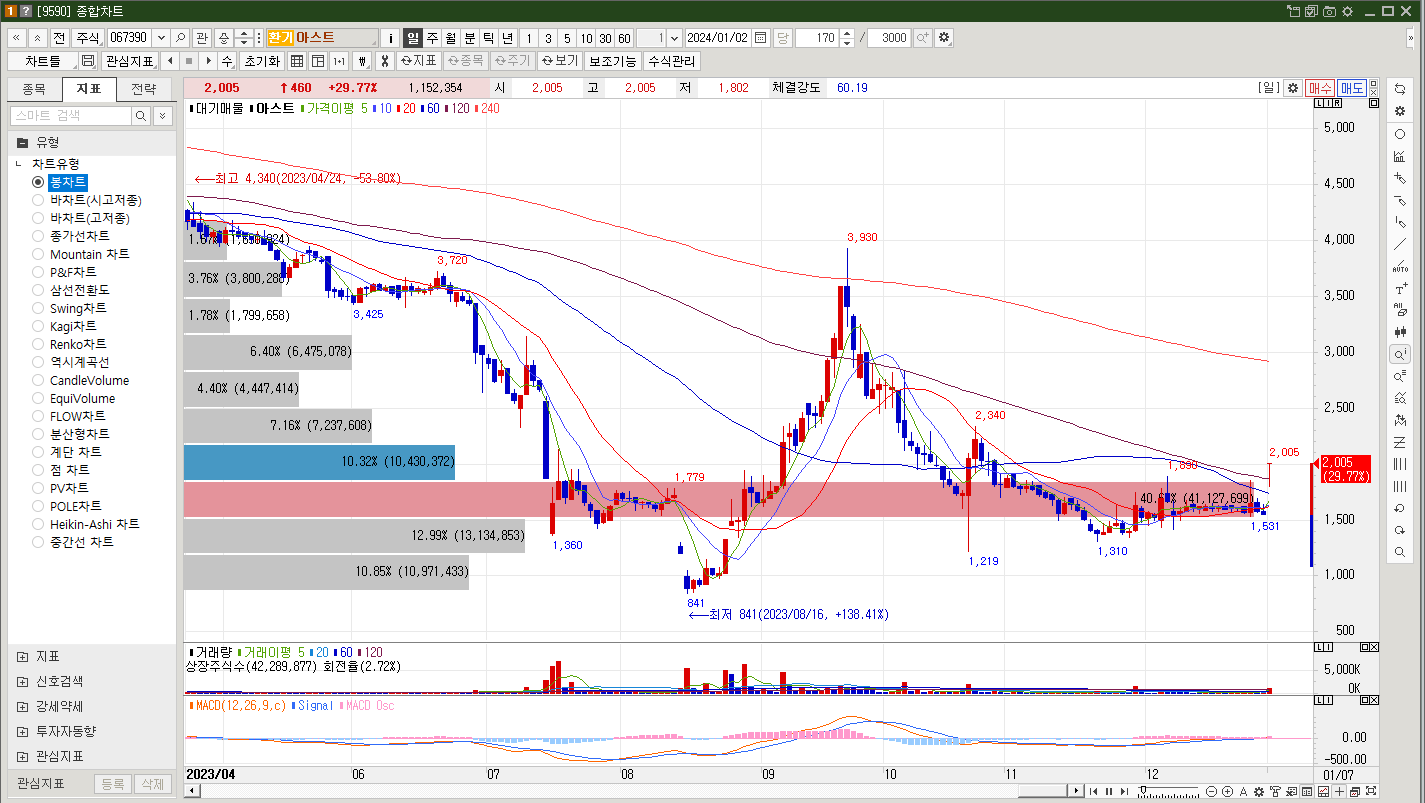Open chart settings gear in top toolbar
This screenshot has width=1425, height=803.
coord(944,38)
